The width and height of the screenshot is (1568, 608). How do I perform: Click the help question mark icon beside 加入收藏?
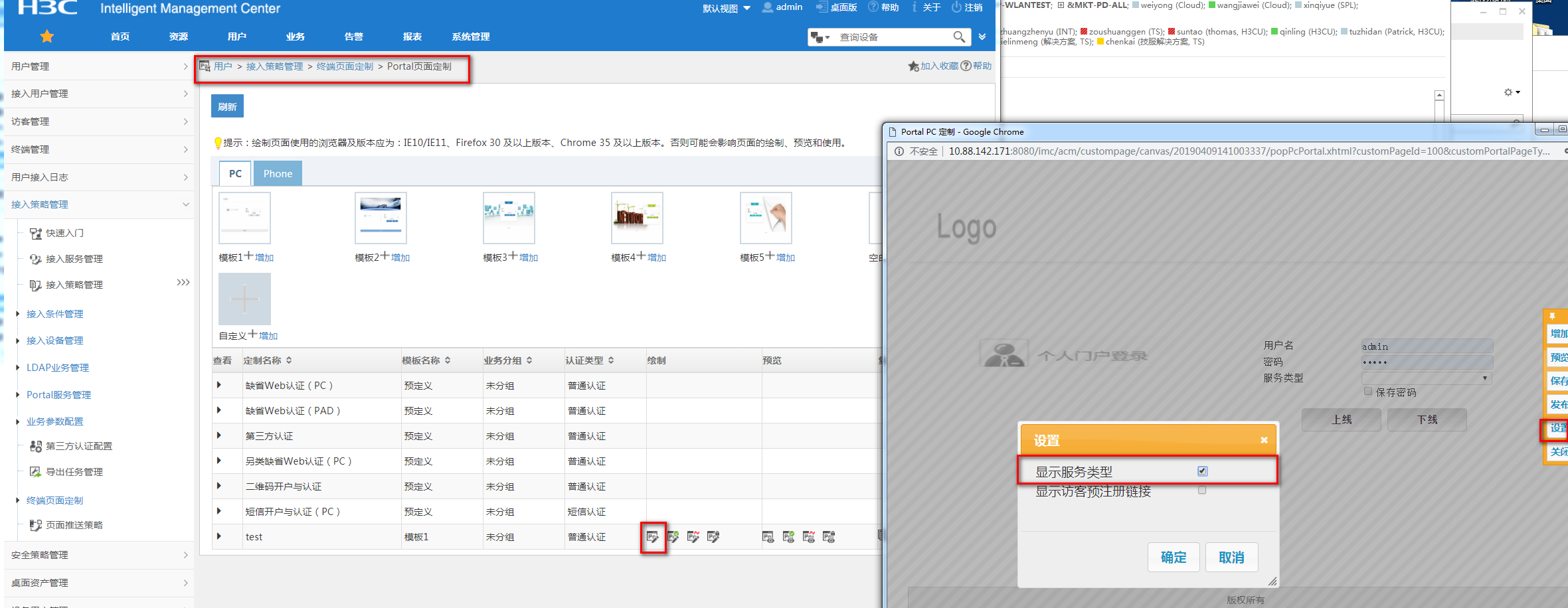[x=966, y=66]
